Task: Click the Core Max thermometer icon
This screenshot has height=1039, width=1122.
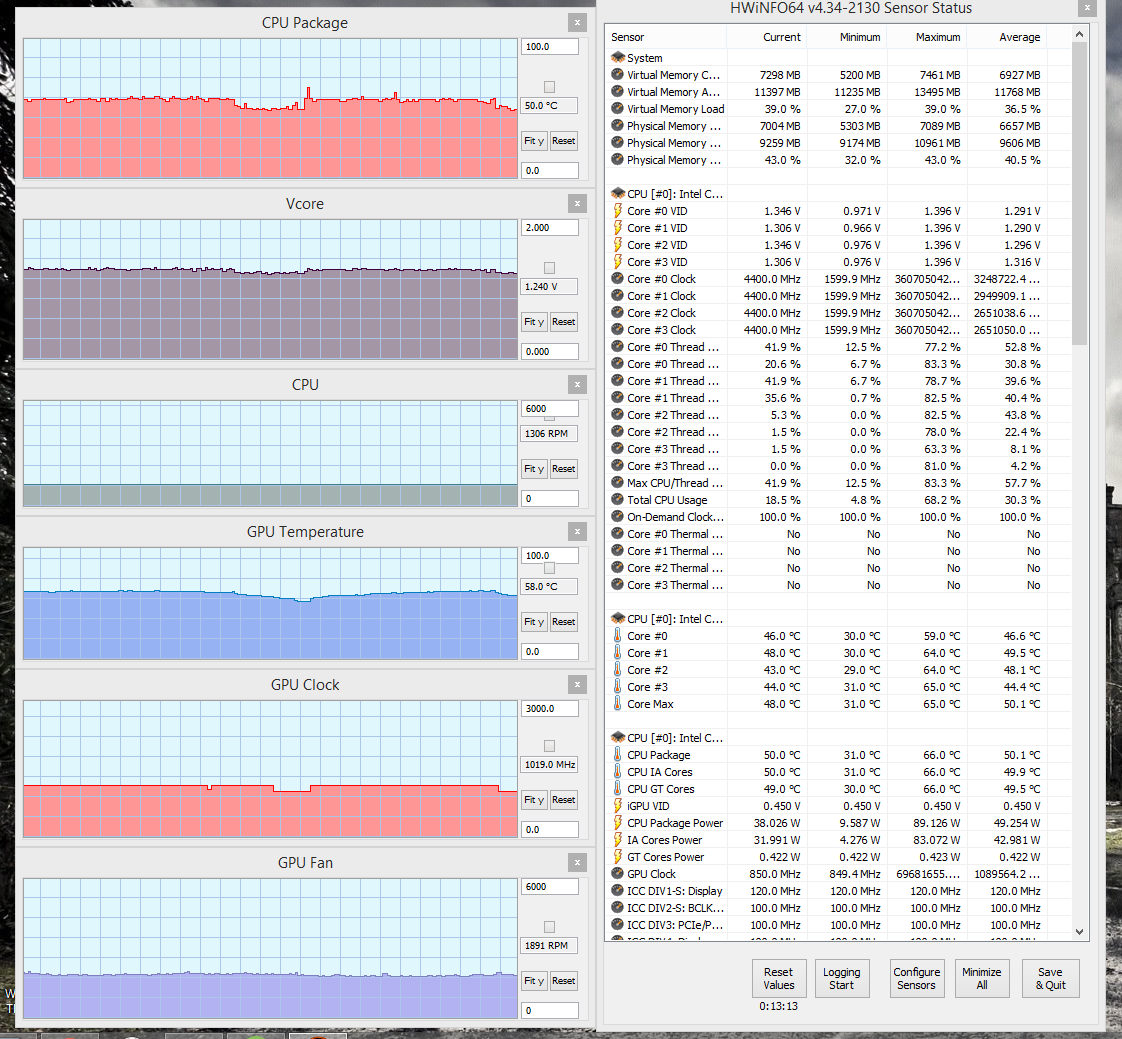Action: (618, 703)
